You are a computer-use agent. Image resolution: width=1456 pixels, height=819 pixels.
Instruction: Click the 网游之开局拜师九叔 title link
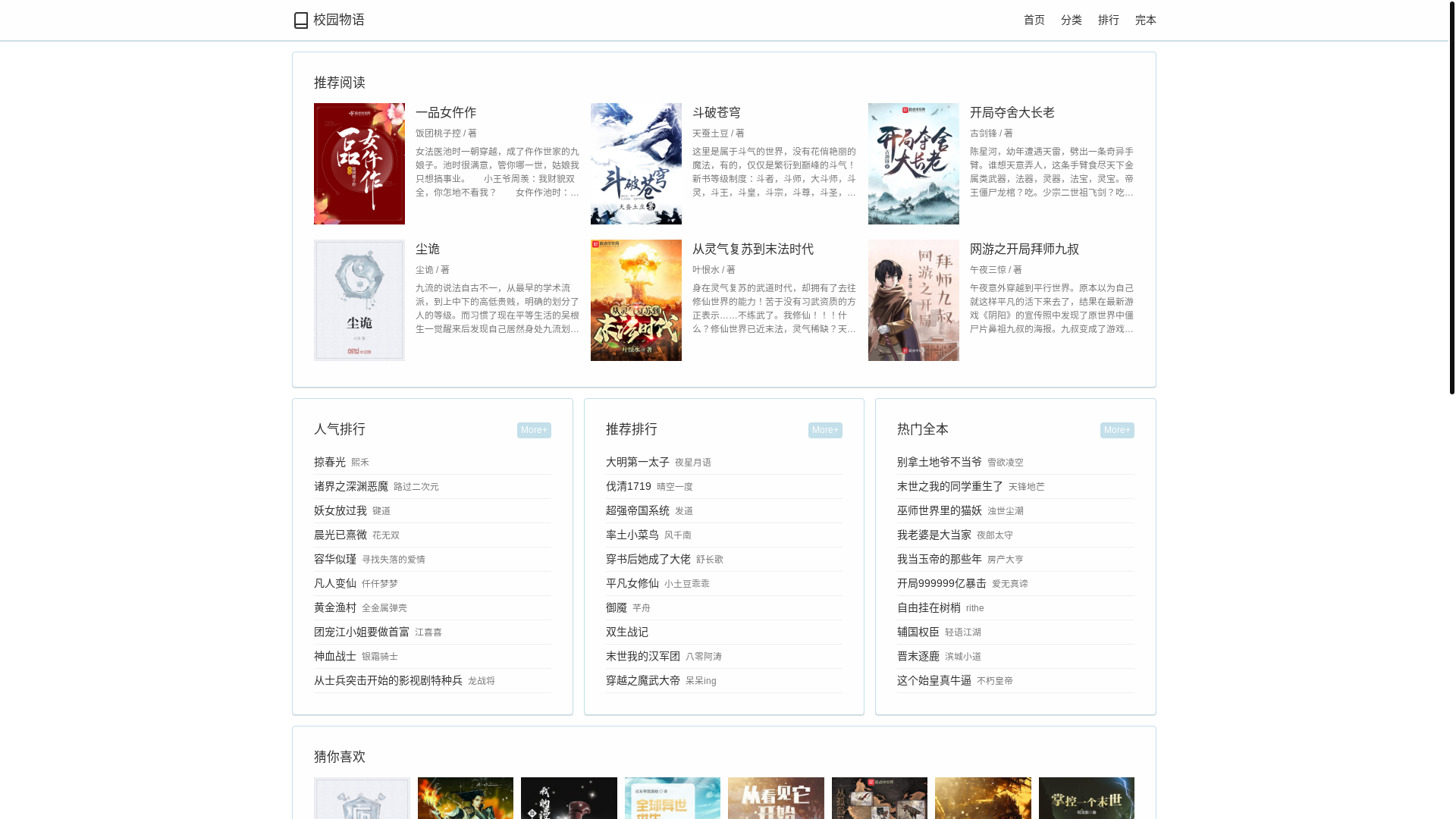[1025, 249]
